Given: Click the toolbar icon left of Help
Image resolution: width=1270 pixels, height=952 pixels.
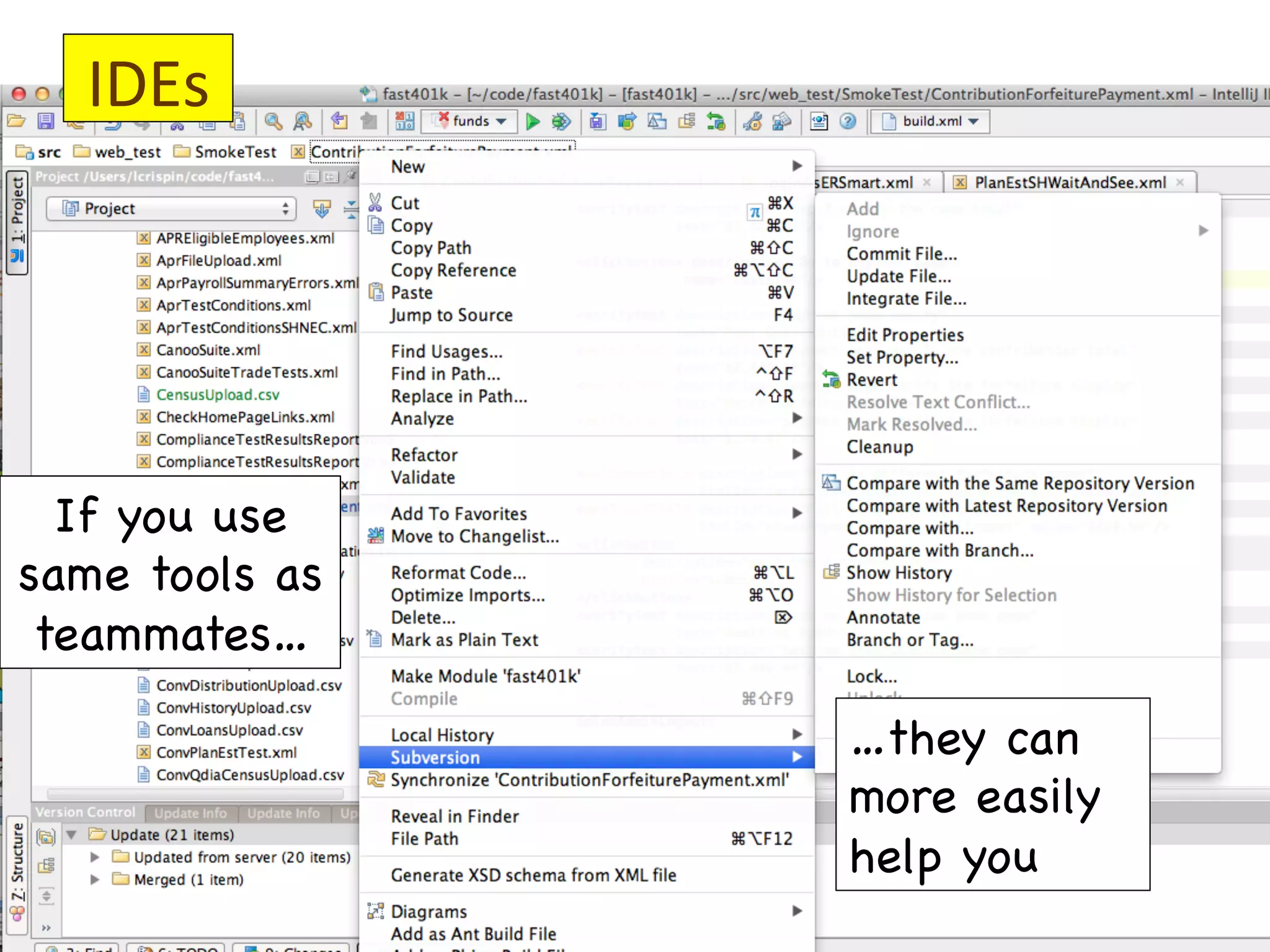Looking at the screenshot, I should [x=819, y=121].
